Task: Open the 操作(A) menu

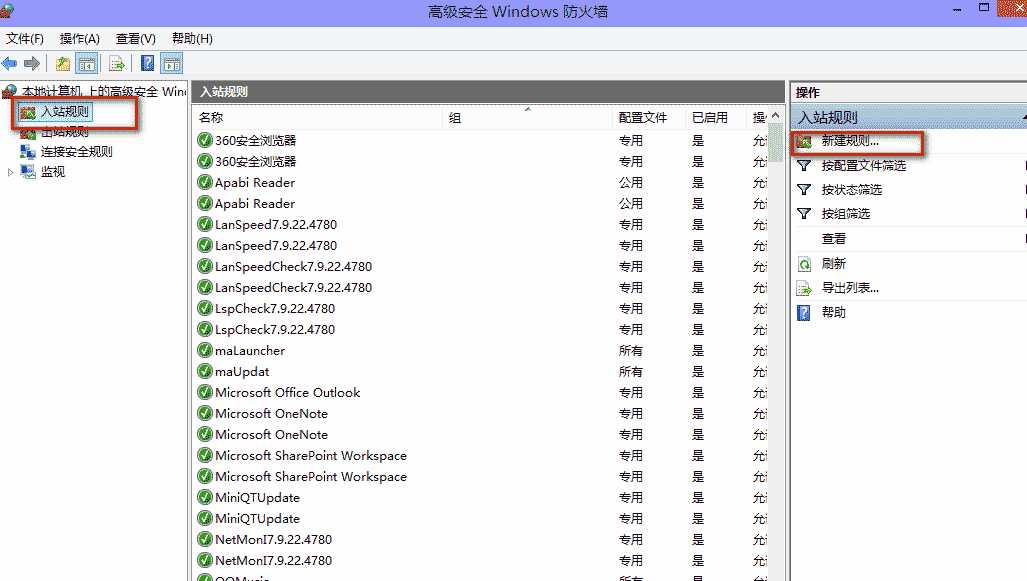Action: 79,39
